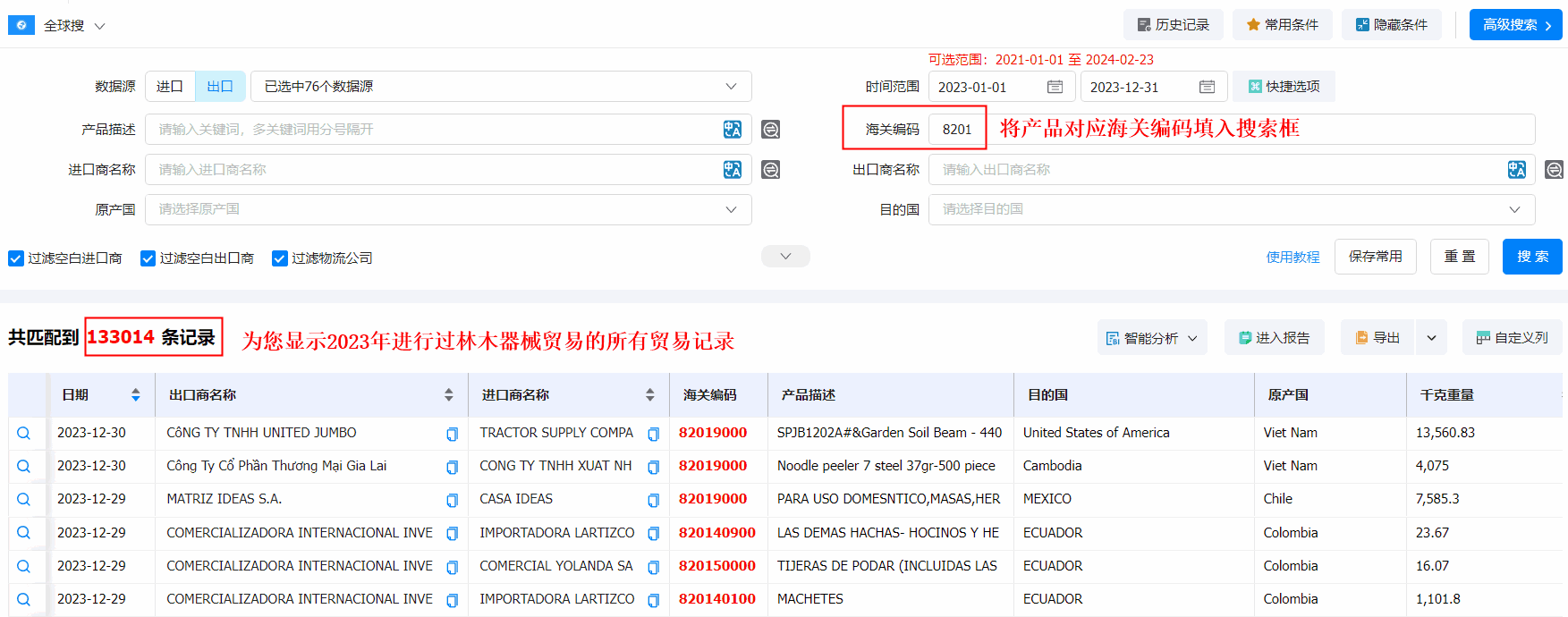Copy importer name TRACTOR SUPPLY COMPA
The image size is (1568, 617).
click(653, 434)
